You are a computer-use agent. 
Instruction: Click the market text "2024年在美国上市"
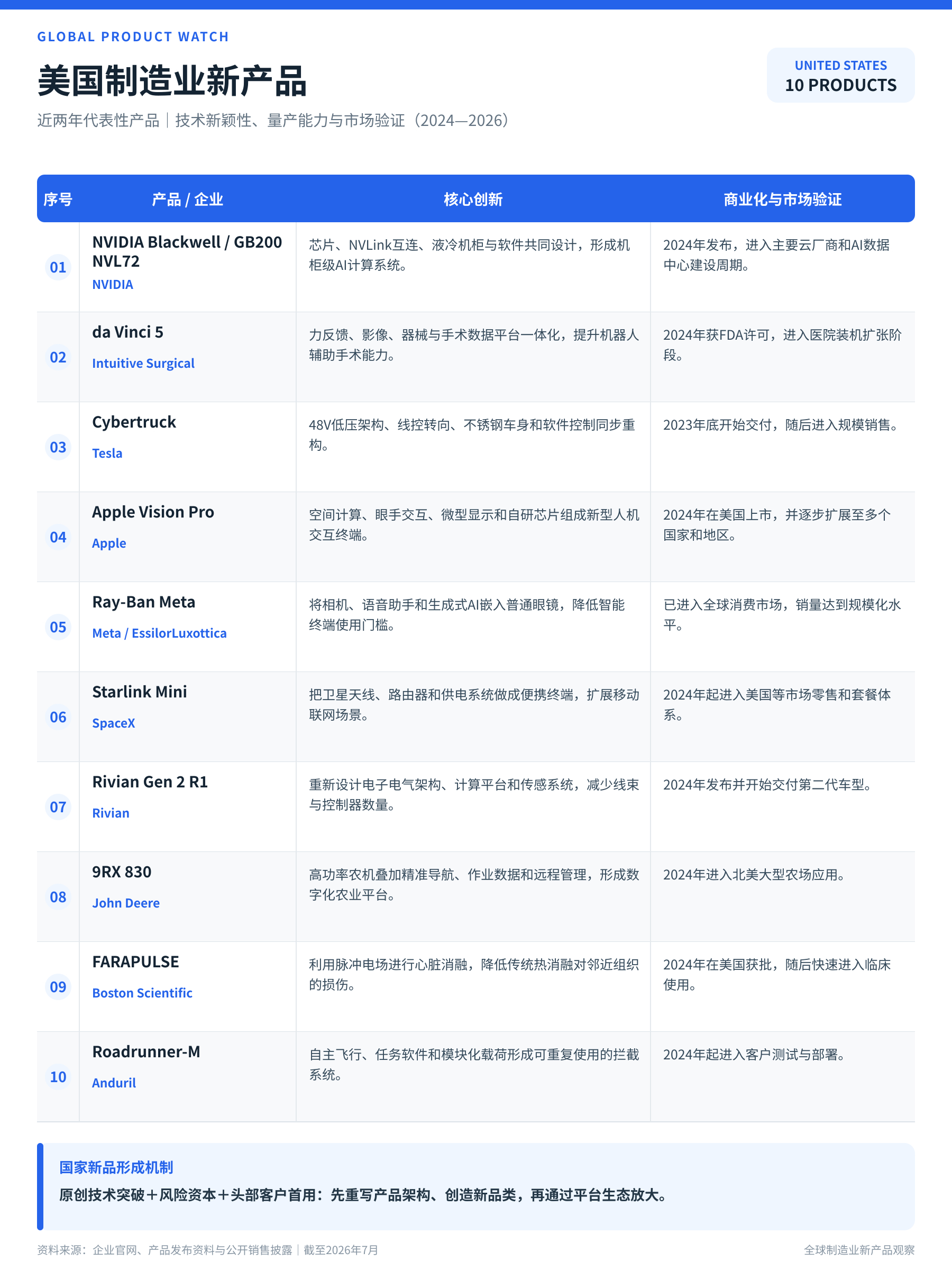(777, 525)
